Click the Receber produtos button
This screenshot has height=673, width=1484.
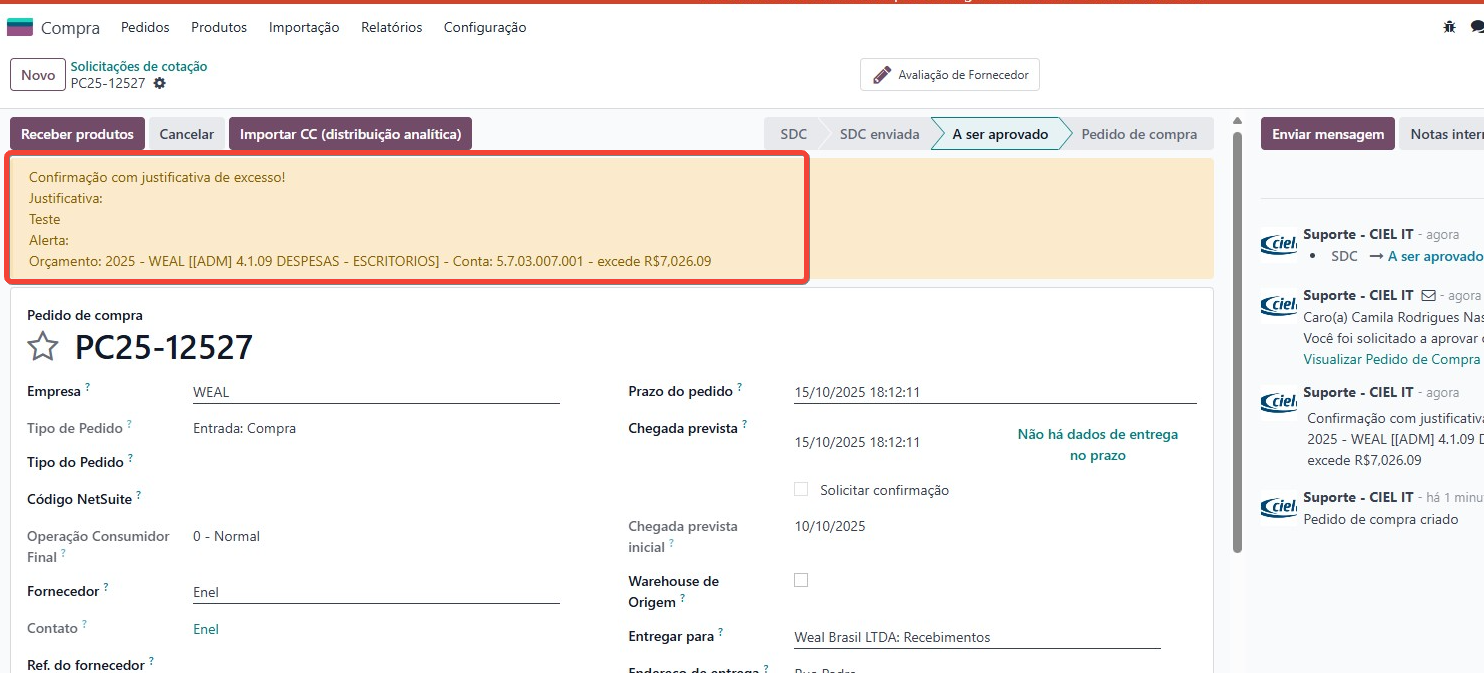(x=77, y=134)
